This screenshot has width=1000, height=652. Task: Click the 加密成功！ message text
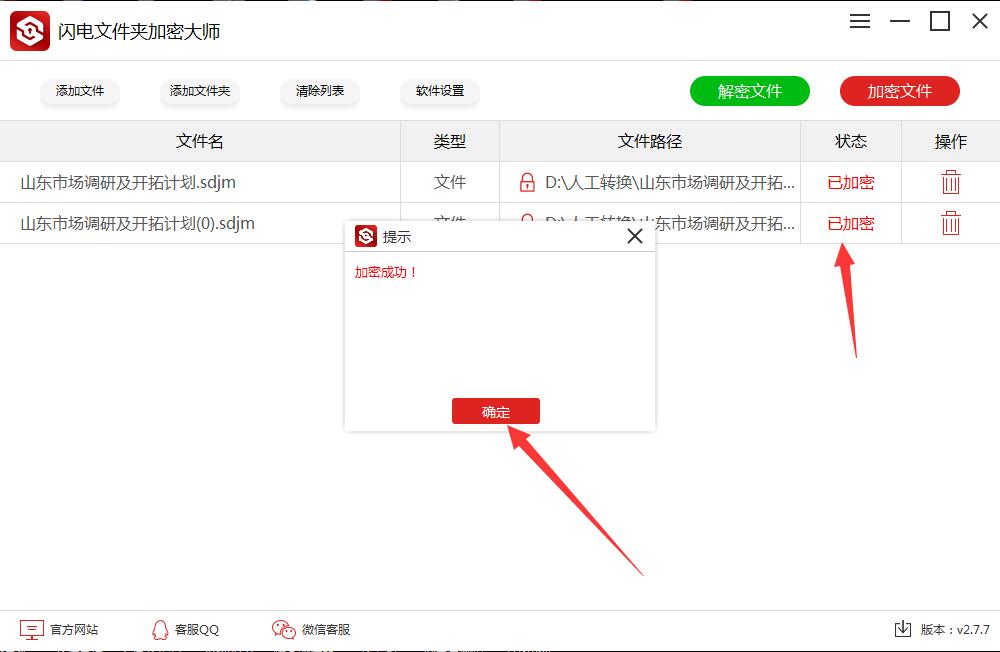386,272
